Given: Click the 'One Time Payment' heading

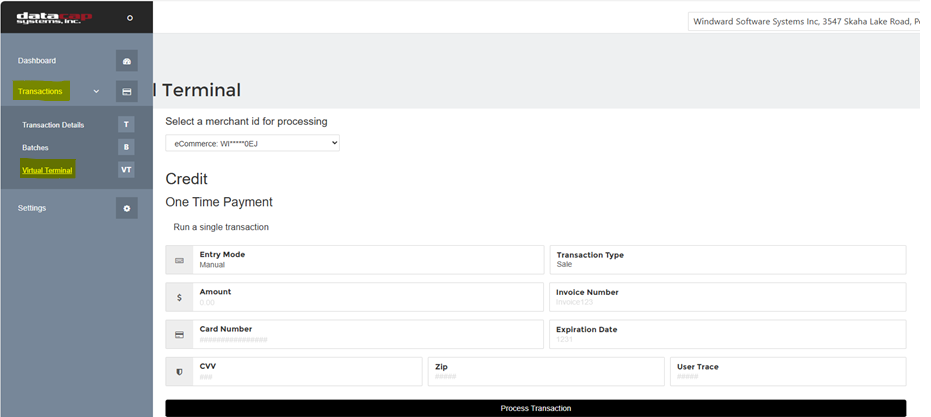Looking at the screenshot, I should (x=219, y=202).
